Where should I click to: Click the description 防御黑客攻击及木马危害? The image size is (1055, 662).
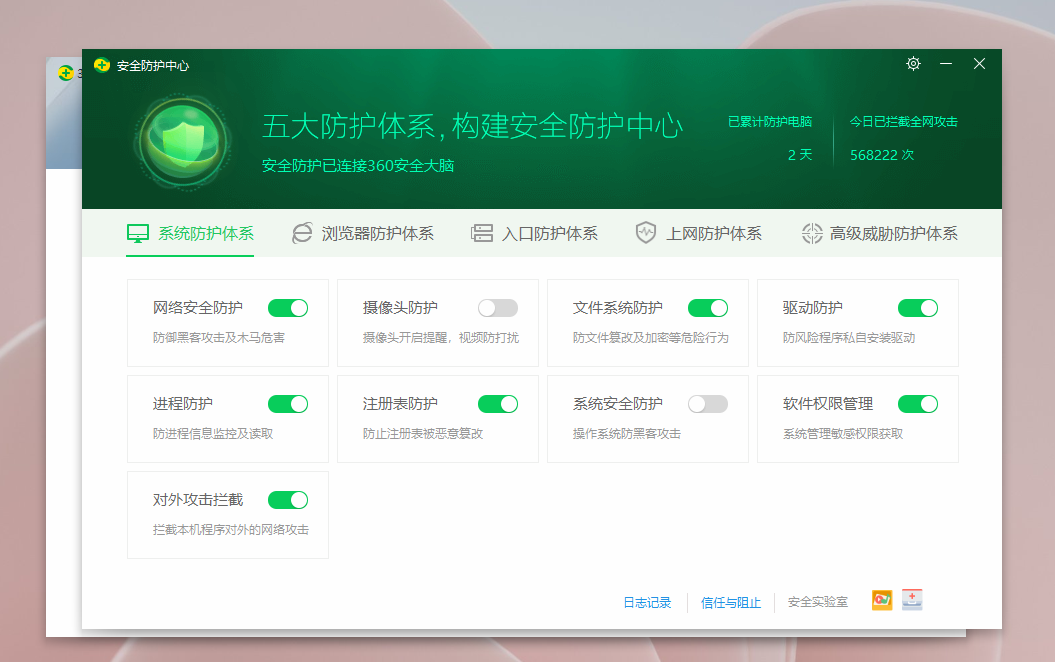(219, 338)
